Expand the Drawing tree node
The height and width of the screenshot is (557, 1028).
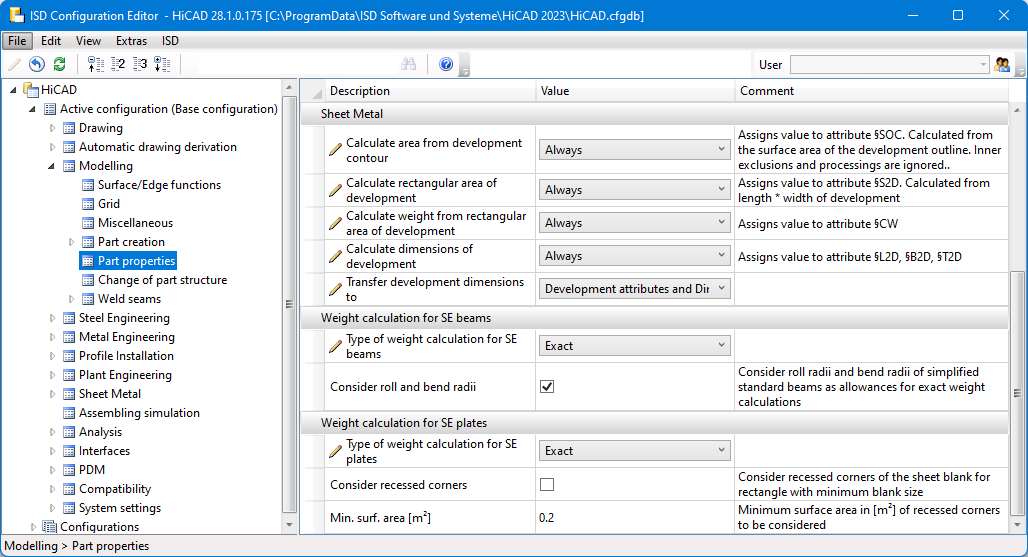pos(52,128)
